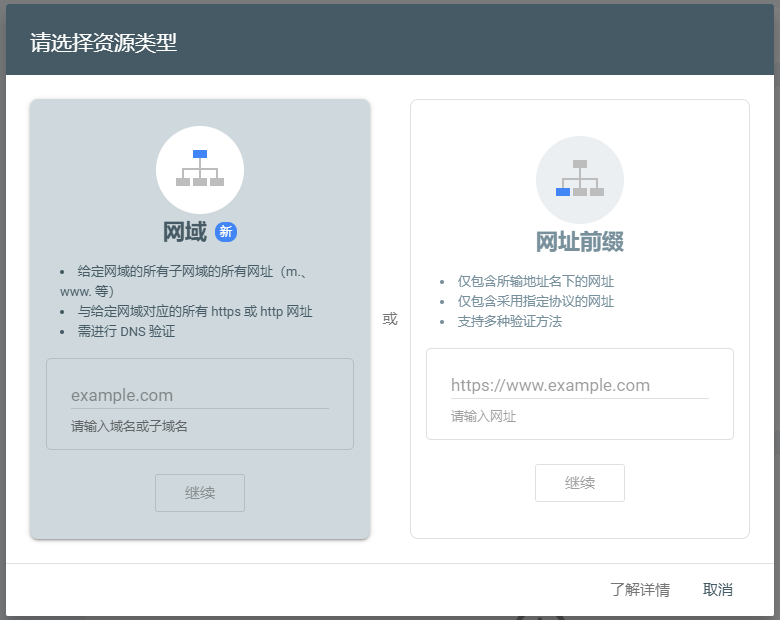Viewport: 780px width, 620px height.
Task: Cancel the dialog with 取消
Action: tap(717, 590)
